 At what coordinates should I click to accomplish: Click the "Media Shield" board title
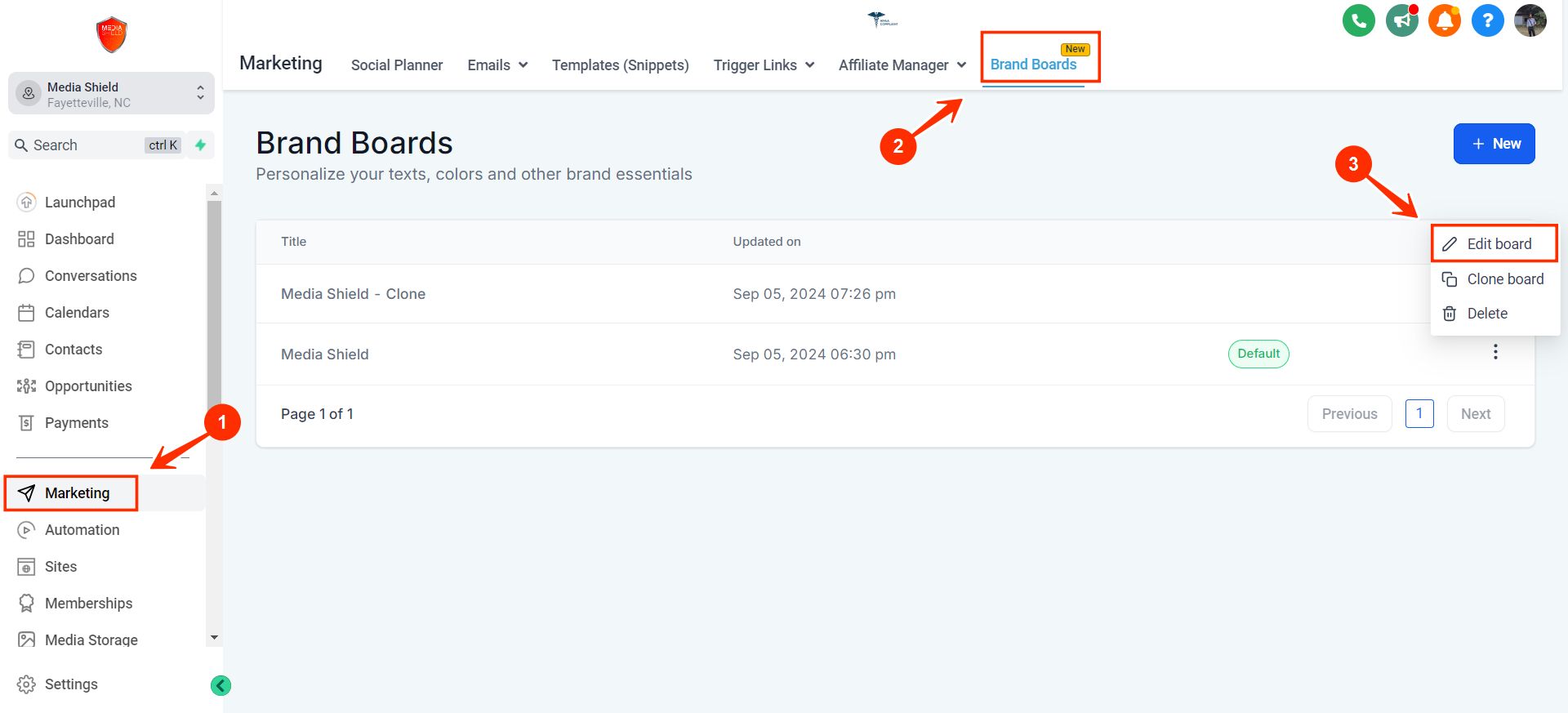coord(325,354)
